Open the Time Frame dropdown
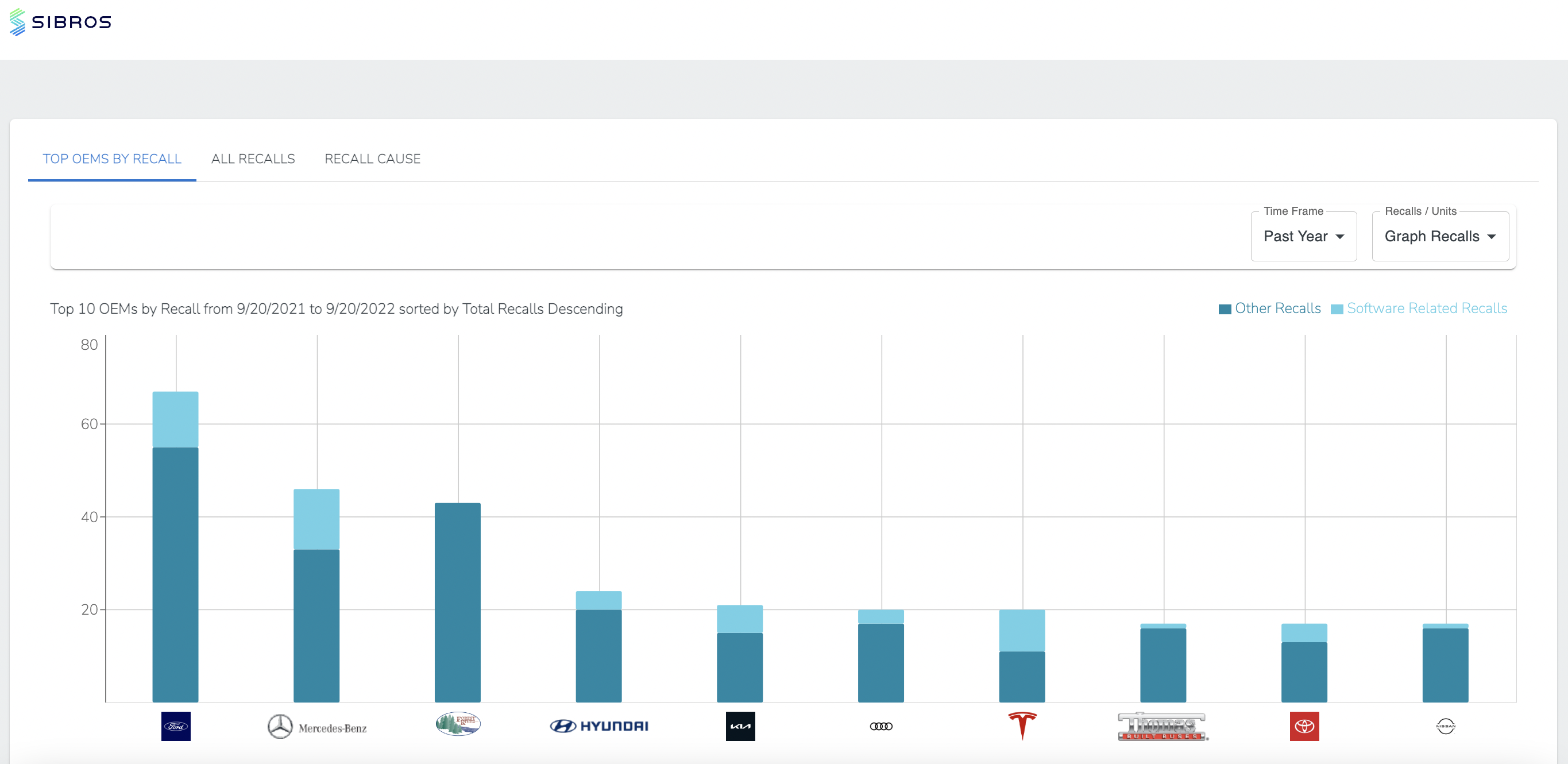Screen dimensions: 1568x764 click(x=1304, y=236)
